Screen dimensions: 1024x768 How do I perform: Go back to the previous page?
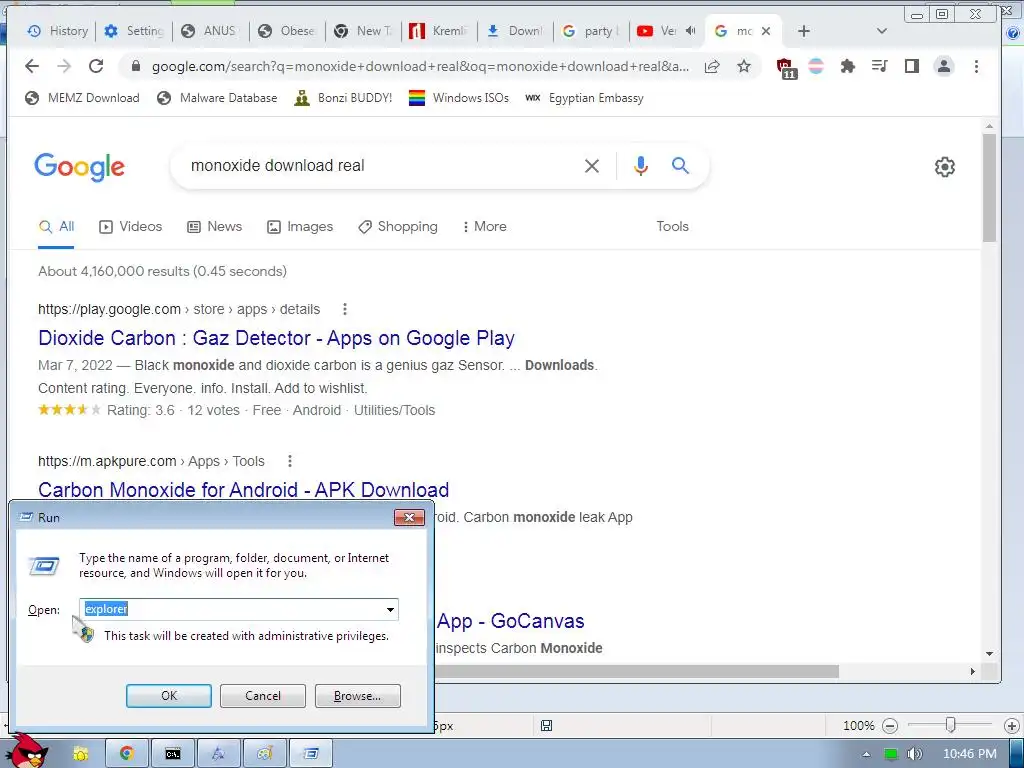coord(31,66)
